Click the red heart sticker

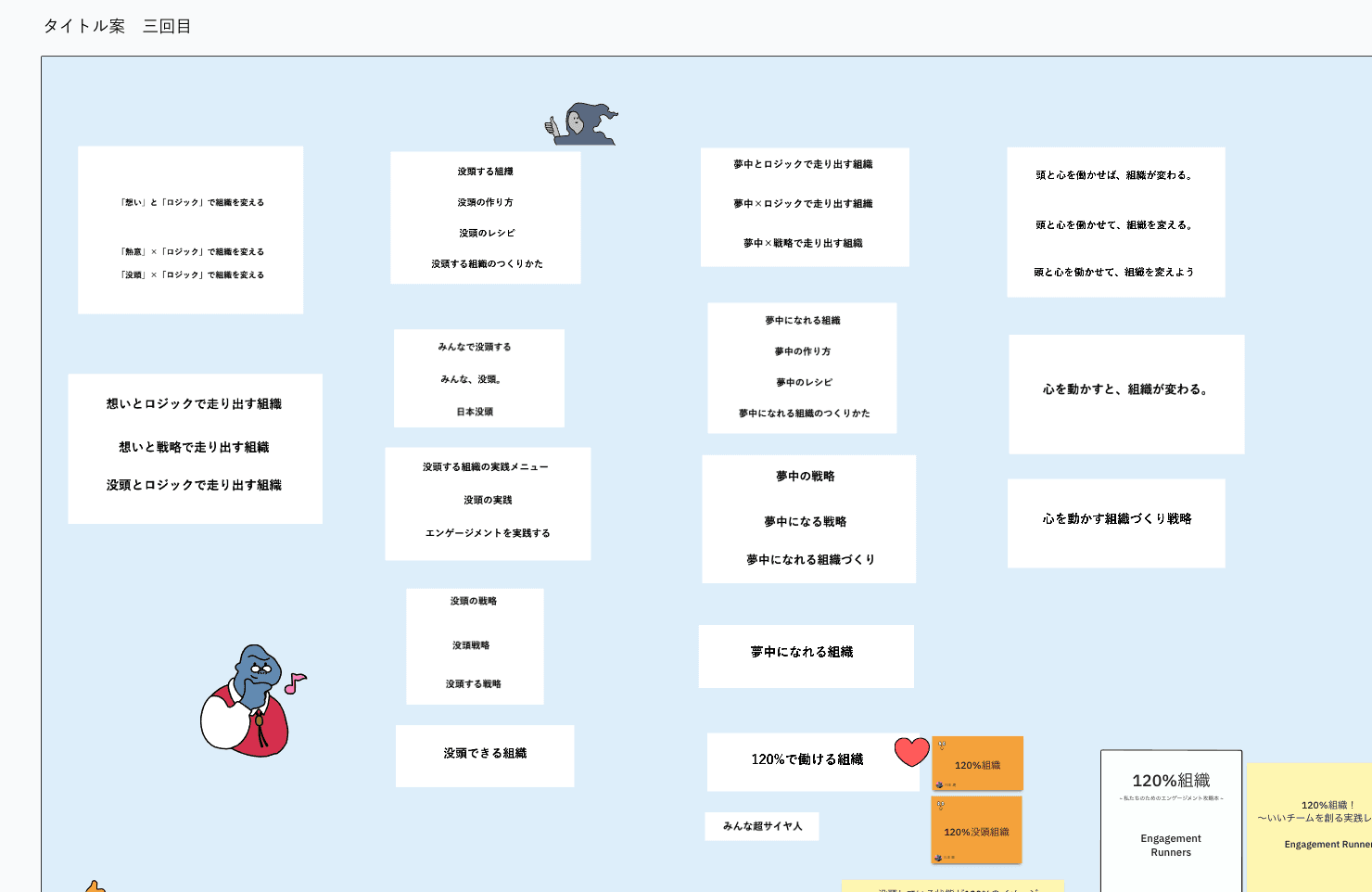coord(911,751)
